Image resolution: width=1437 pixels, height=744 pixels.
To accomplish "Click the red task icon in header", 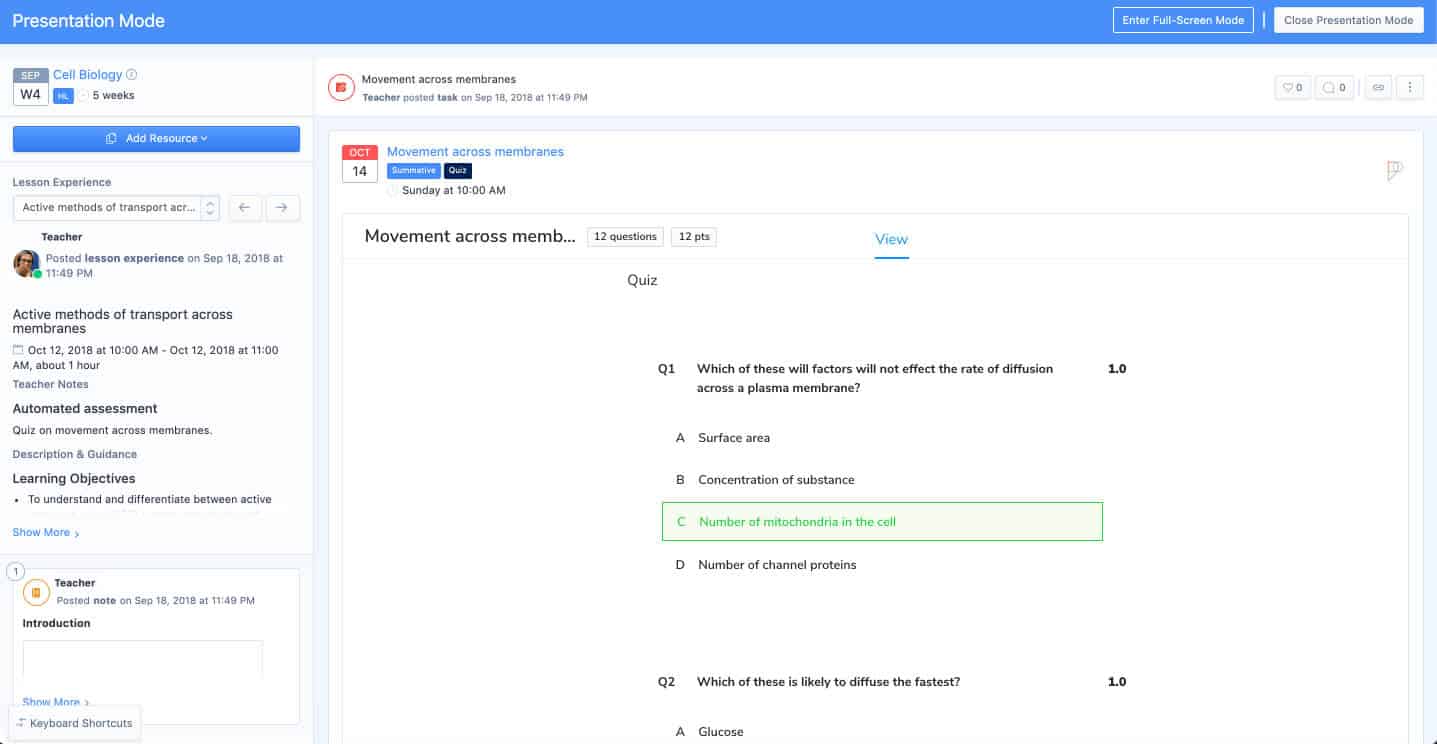I will [x=341, y=88].
